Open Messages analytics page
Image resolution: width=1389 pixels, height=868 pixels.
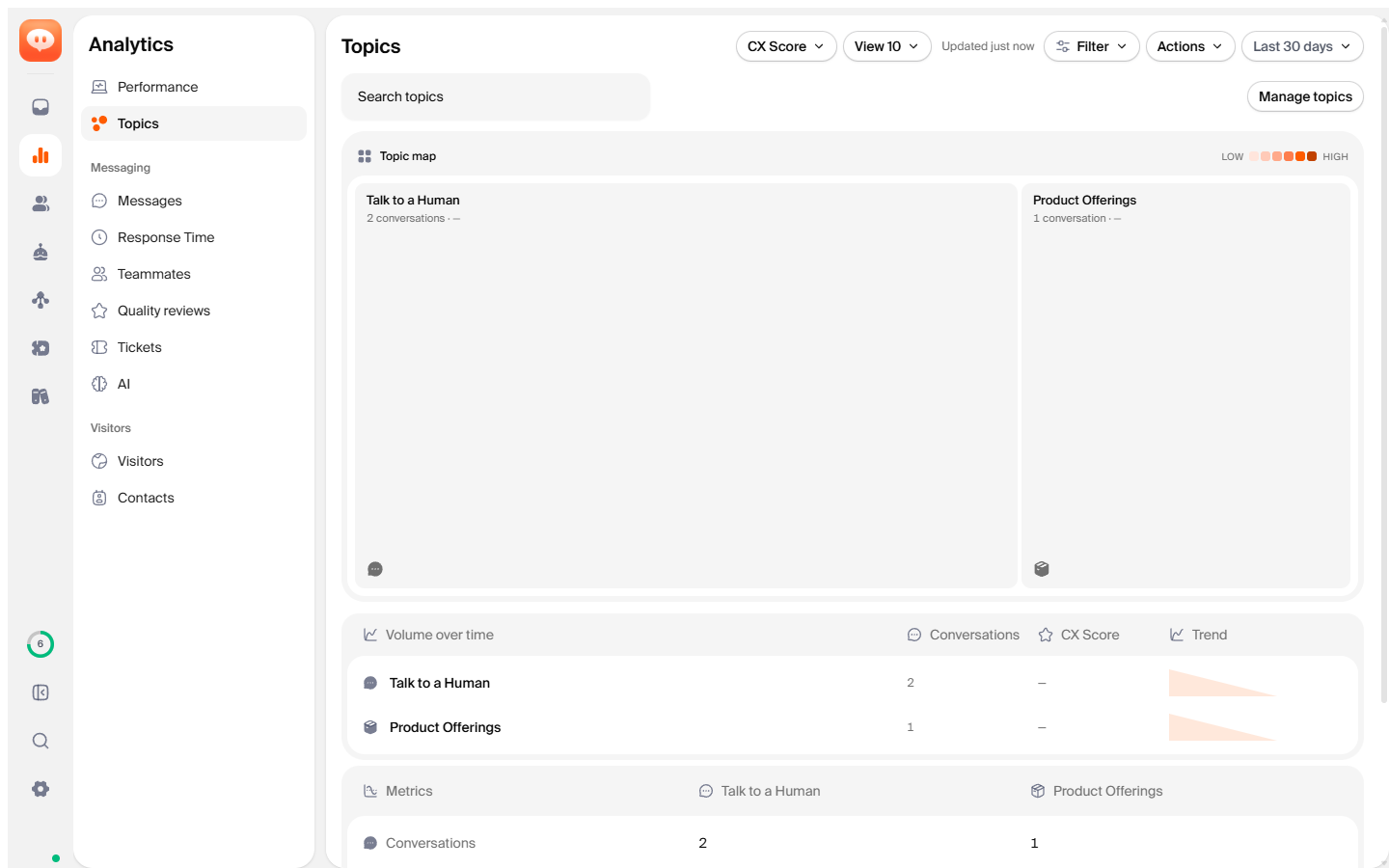tap(194, 201)
